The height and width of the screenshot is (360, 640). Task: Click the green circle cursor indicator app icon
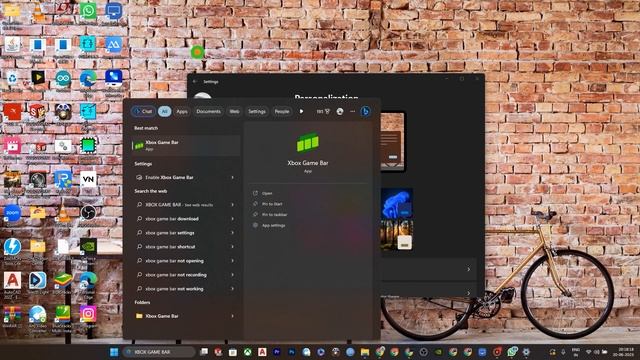pos(198,52)
